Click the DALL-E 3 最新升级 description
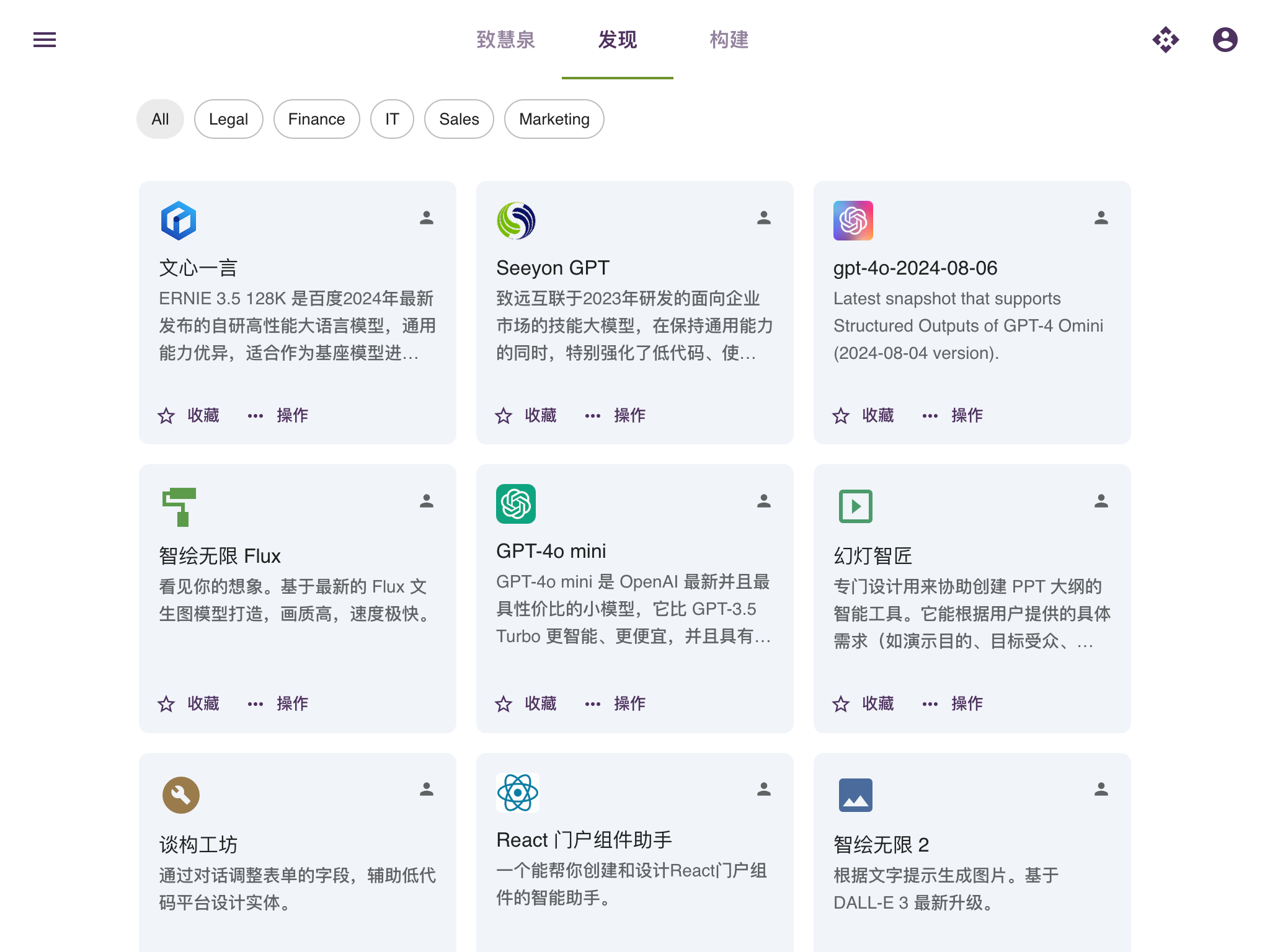The image size is (1270, 952). (946, 889)
